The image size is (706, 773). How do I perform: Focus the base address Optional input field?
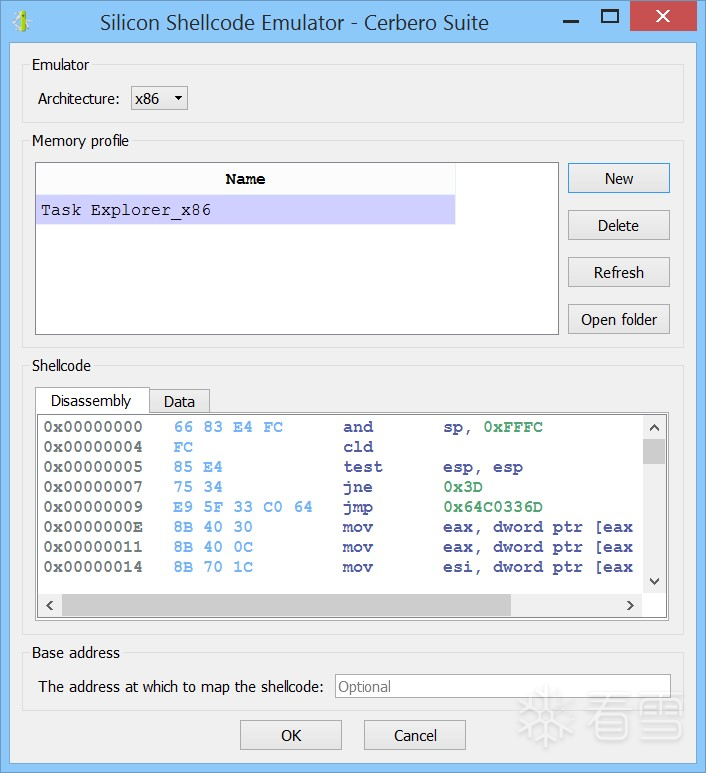pos(503,686)
